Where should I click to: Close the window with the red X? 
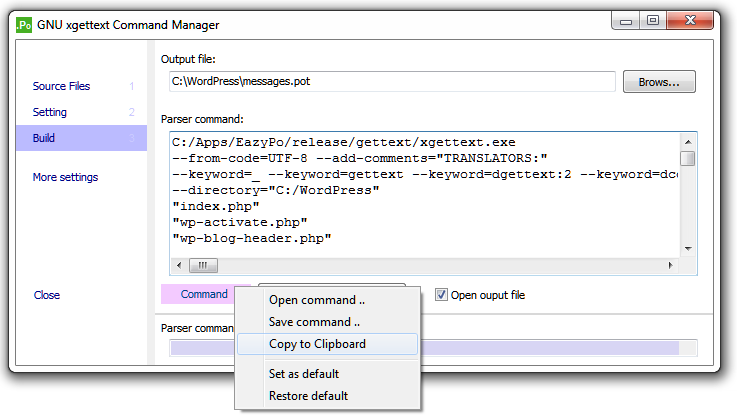tap(690, 21)
